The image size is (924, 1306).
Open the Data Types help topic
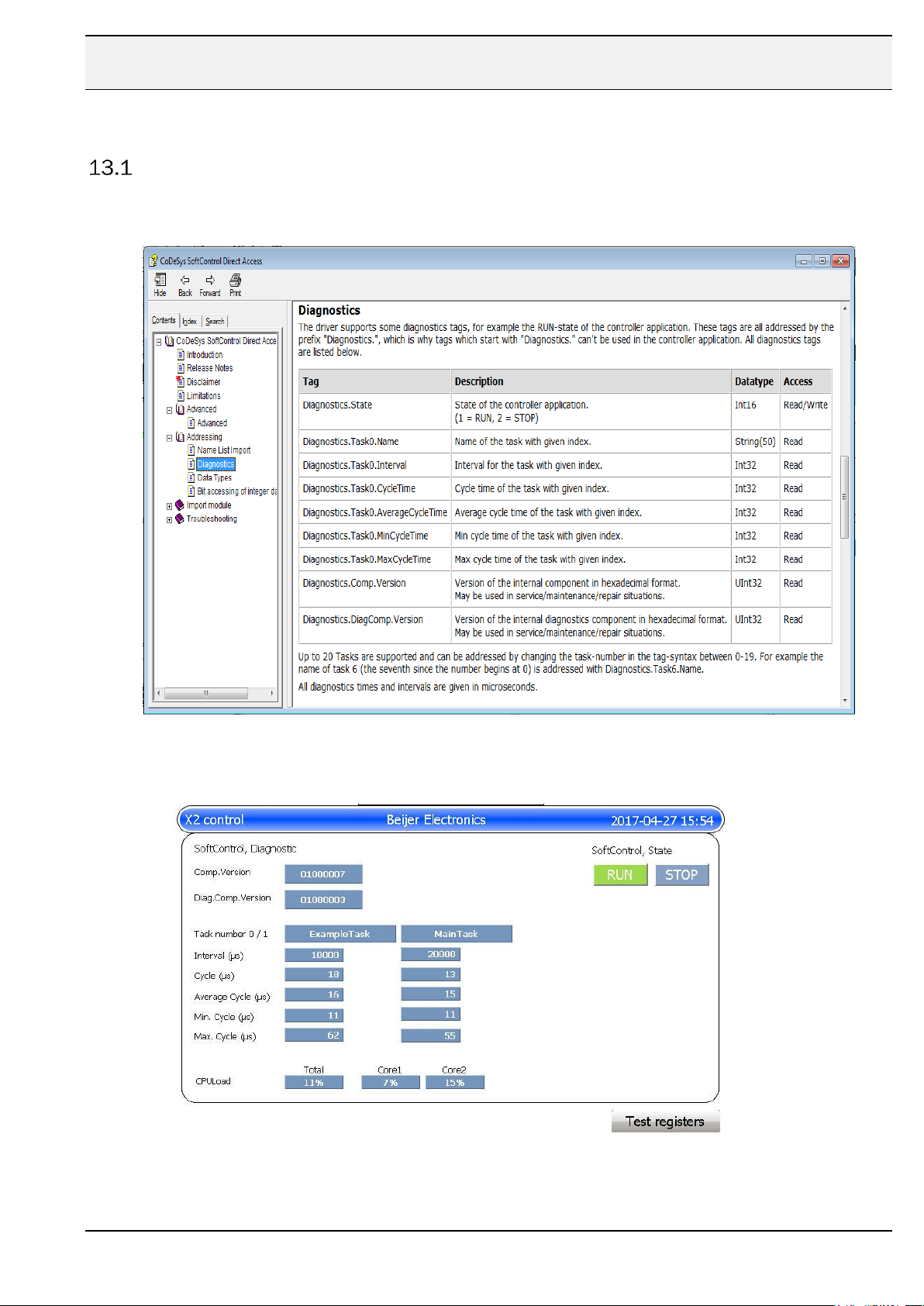coord(214,478)
